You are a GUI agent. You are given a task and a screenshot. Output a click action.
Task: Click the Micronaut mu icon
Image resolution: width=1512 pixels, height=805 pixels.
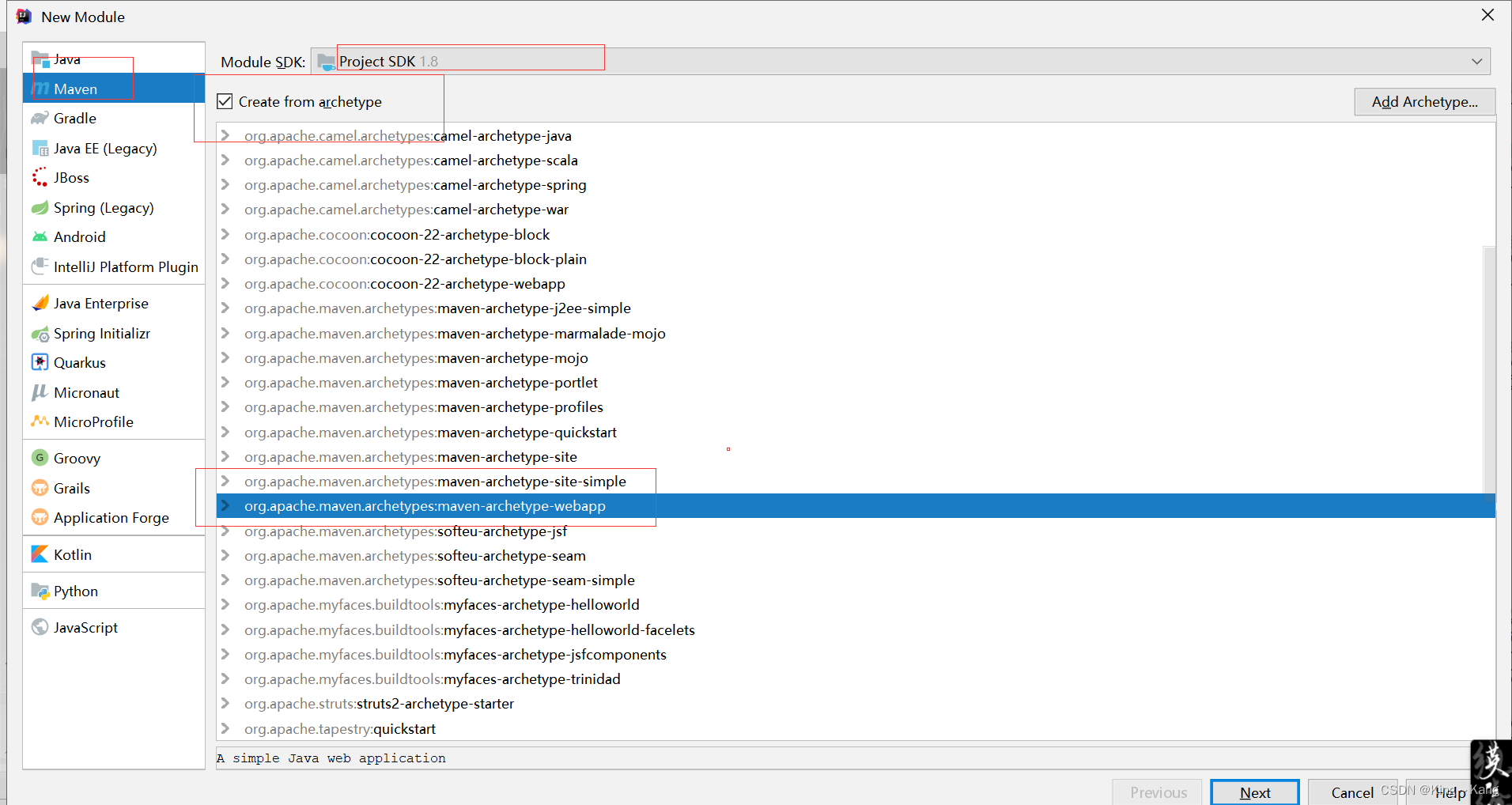(x=40, y=392)
